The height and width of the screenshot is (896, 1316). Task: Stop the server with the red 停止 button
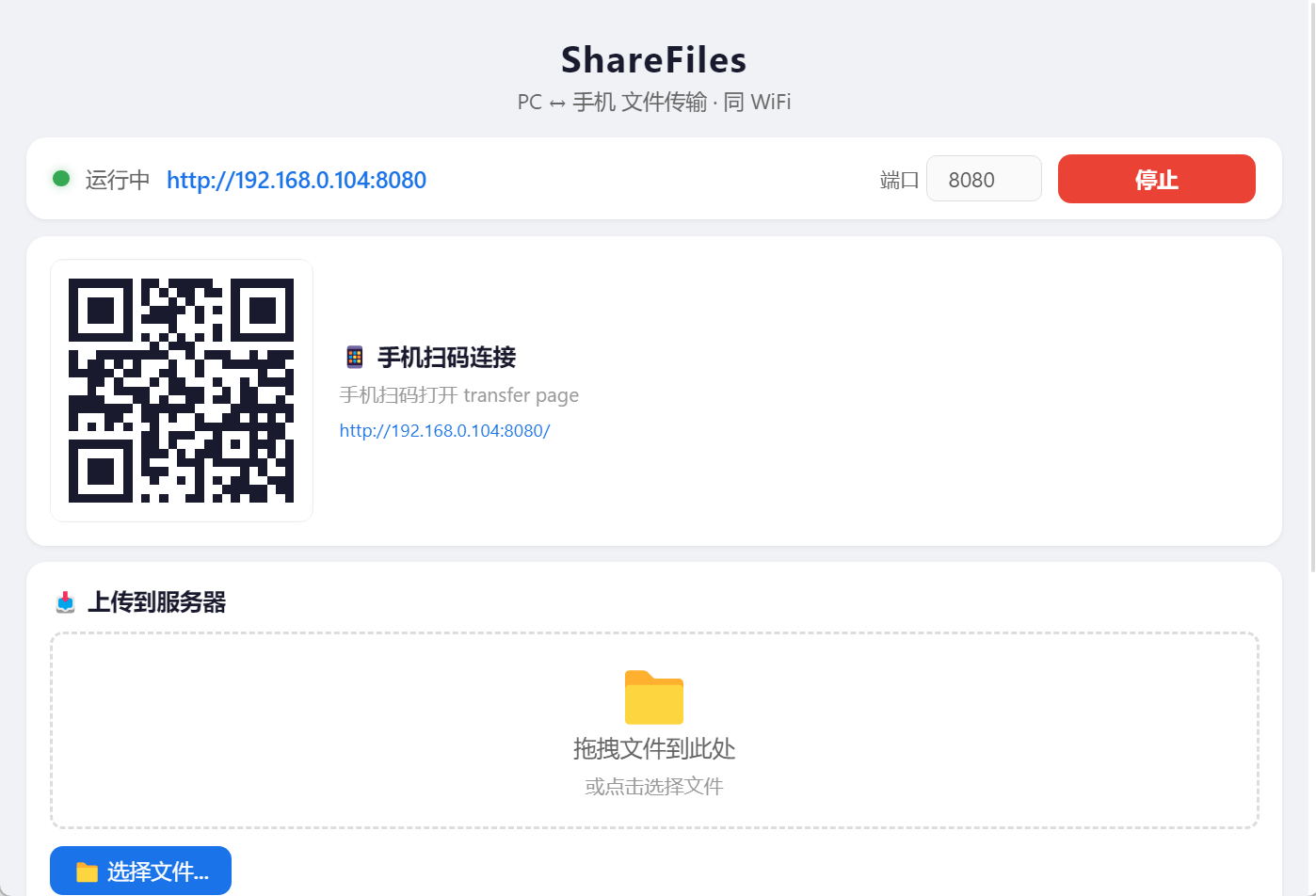pyautogui.click(x=1157, y=179)
